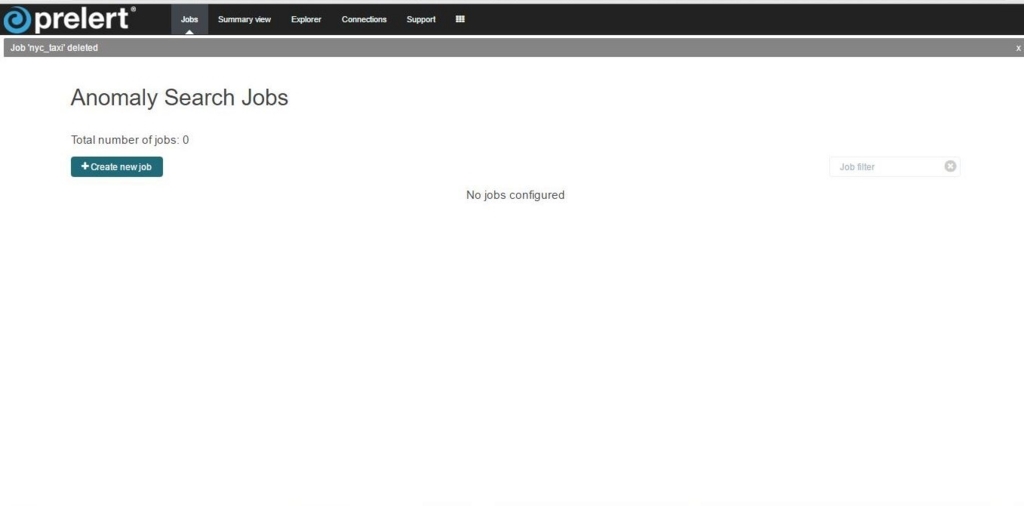Open the apps grid icon

460,20
